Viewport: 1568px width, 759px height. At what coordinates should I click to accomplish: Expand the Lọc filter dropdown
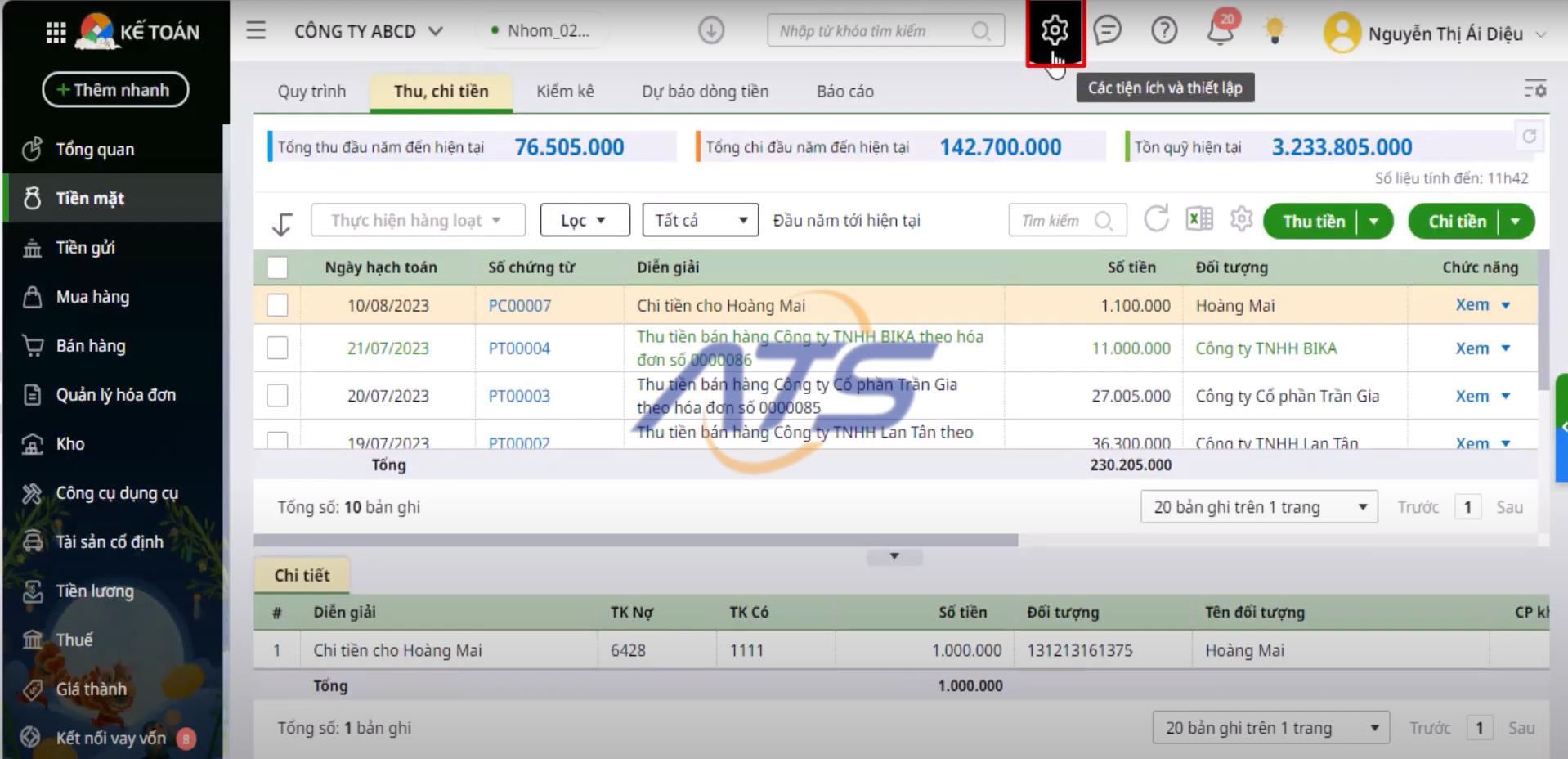point(585,220)
